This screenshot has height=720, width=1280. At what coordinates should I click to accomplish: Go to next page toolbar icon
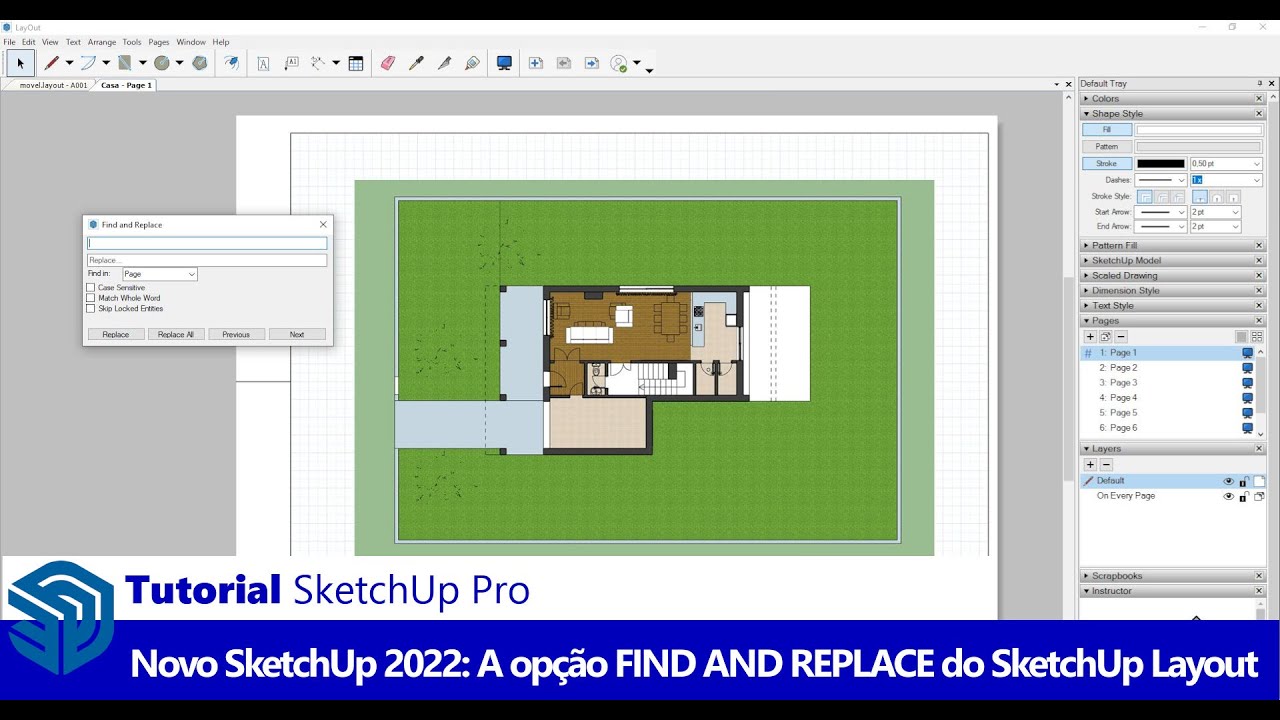[592, 63]
